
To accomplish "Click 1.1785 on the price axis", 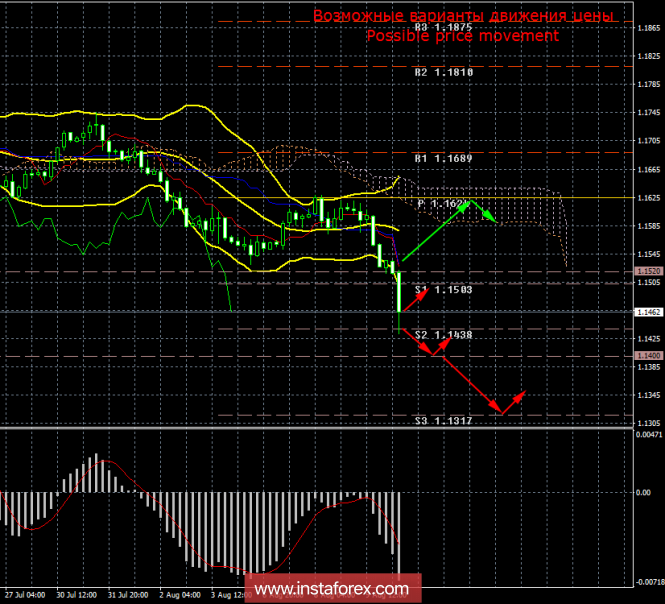I will tap(649, 85).
